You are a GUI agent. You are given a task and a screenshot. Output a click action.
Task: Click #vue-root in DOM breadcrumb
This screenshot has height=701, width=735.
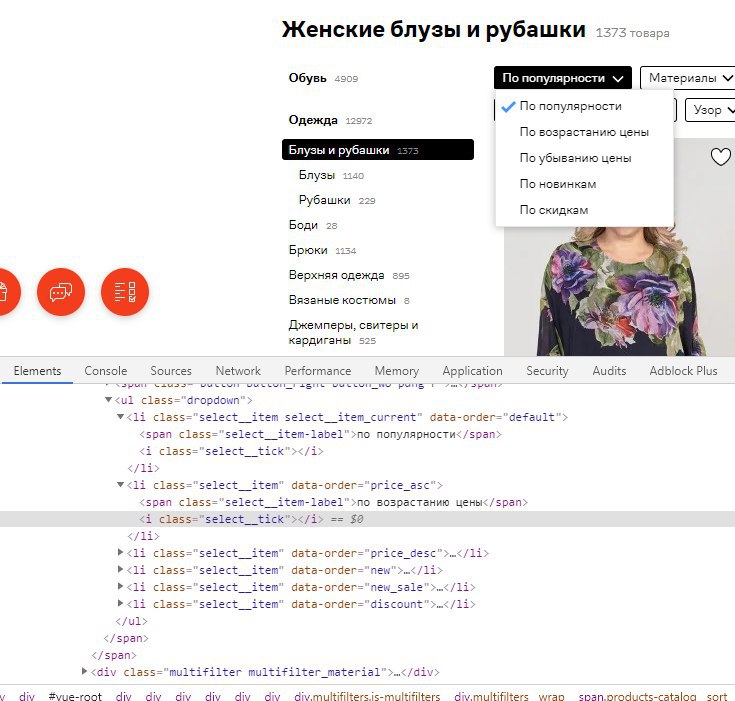(75, 696)
